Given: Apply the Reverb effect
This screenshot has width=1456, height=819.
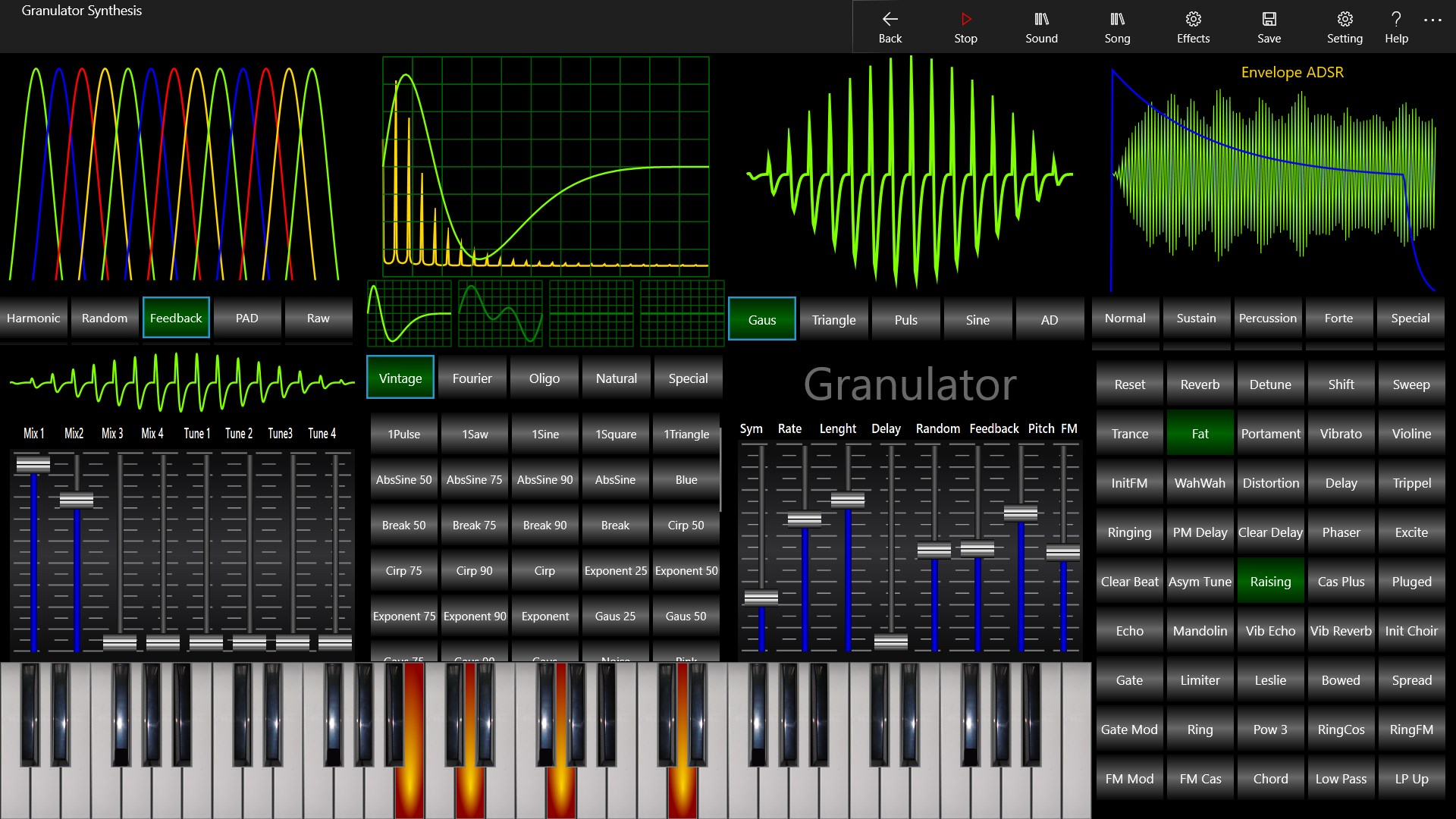Looking at the screenshot, I should 1199,384.
